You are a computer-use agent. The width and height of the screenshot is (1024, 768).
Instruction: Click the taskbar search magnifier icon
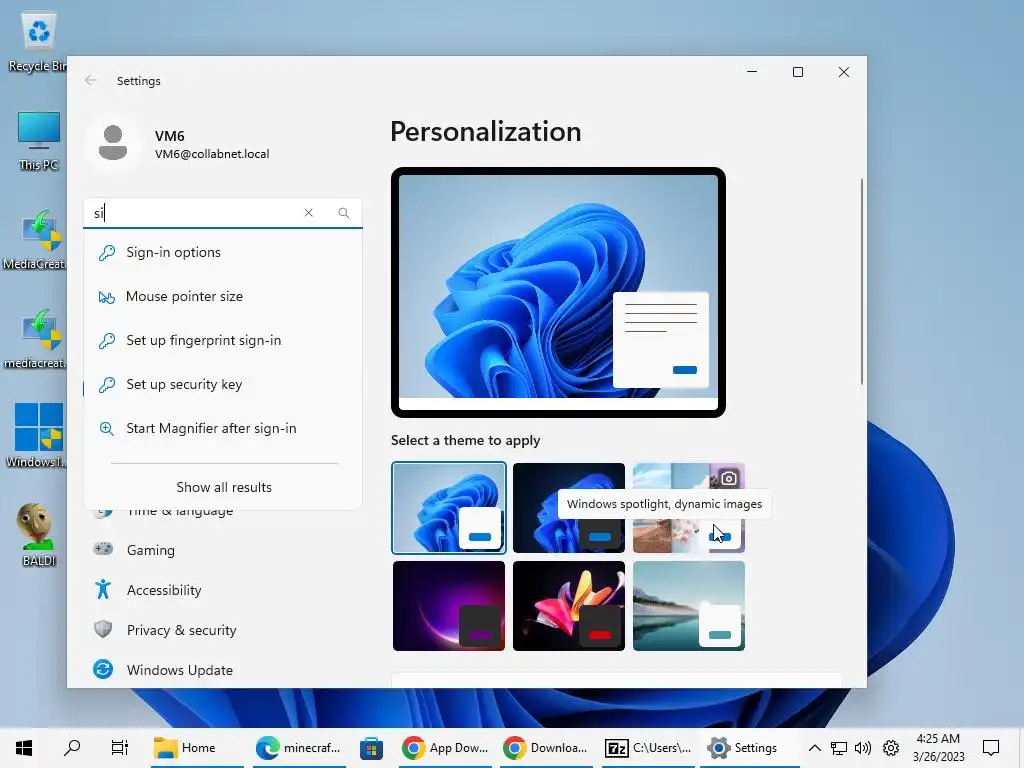coord(72,748)
